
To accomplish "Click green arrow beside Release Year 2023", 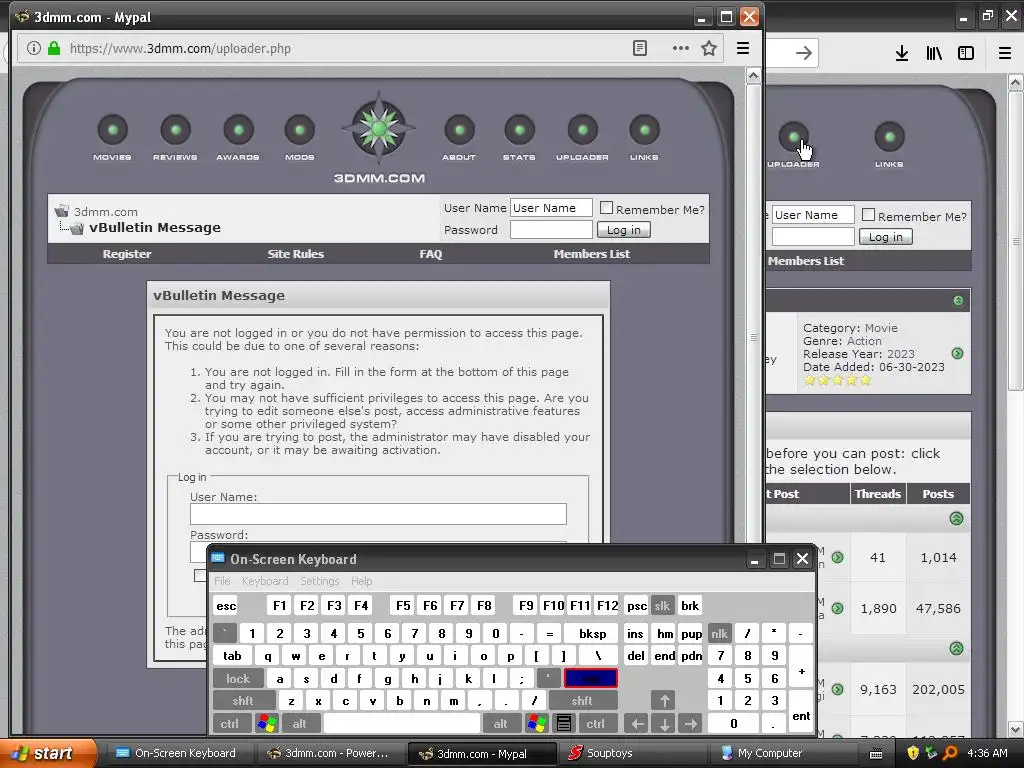I will [x=957, y=353].
